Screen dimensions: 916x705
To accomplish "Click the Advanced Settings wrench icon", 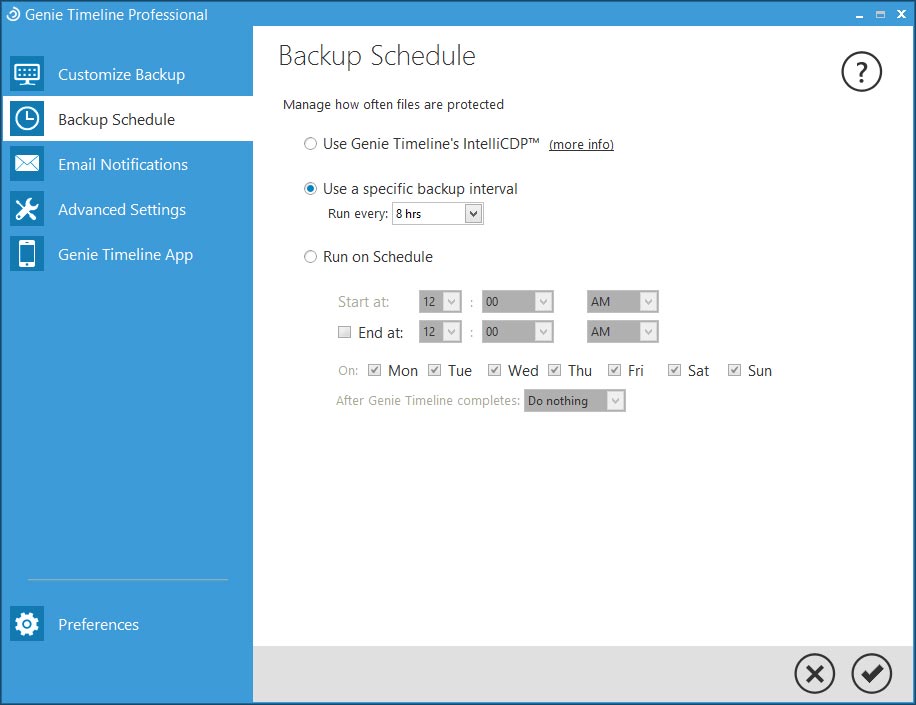I will (27, 209).
